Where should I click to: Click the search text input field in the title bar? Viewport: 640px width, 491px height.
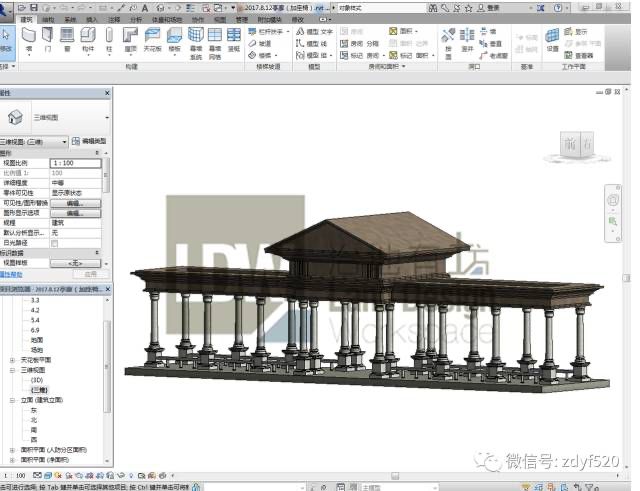tap(381, 8)
